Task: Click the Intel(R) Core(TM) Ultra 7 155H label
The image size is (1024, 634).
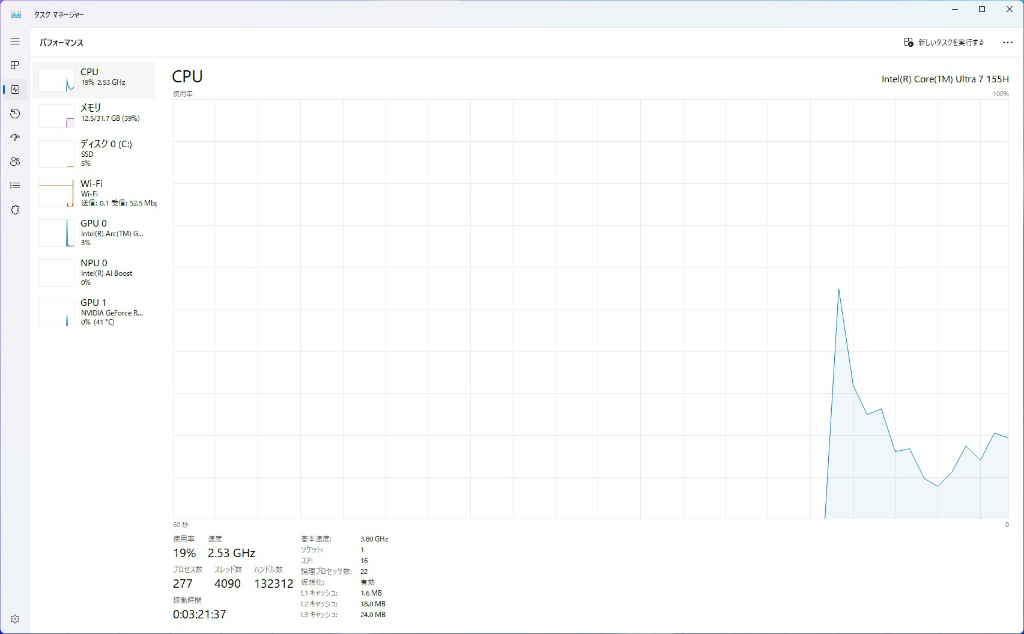Action: 945,79
